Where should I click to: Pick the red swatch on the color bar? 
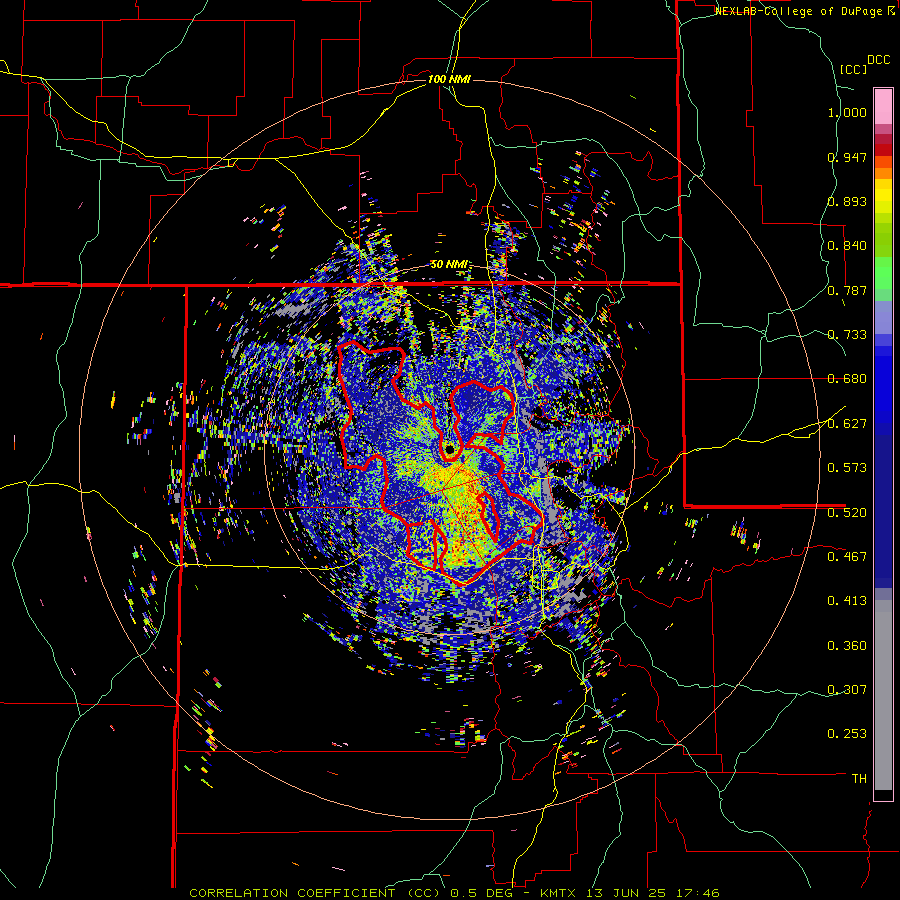[883, 150]
